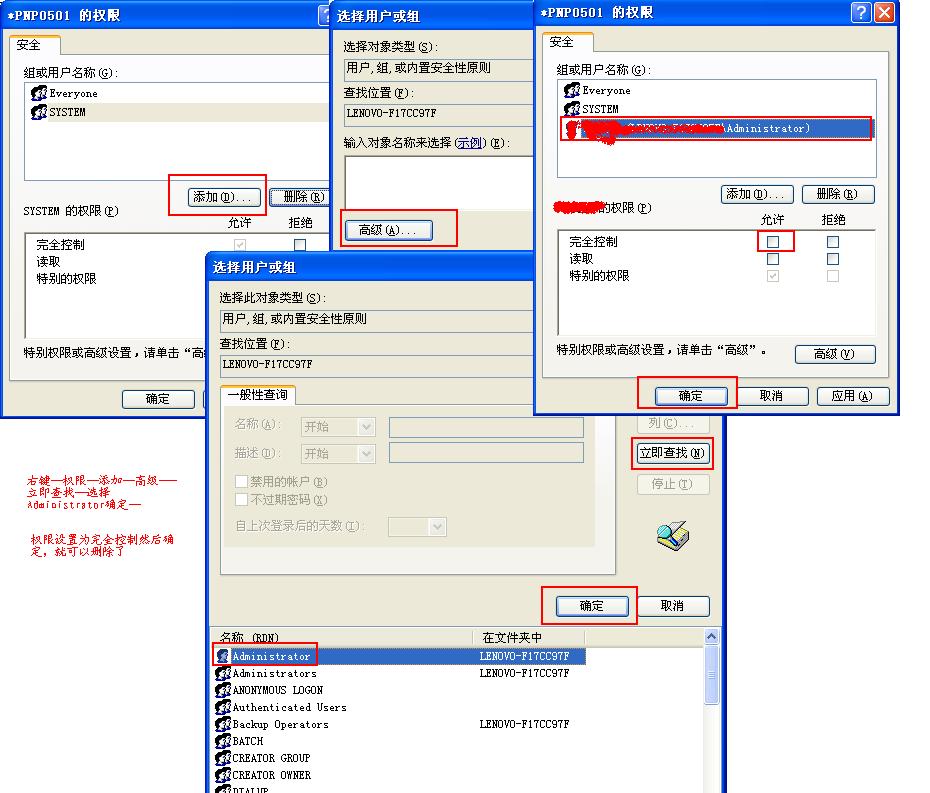Click CREATOR OWNER icon in results

point(223,775)
